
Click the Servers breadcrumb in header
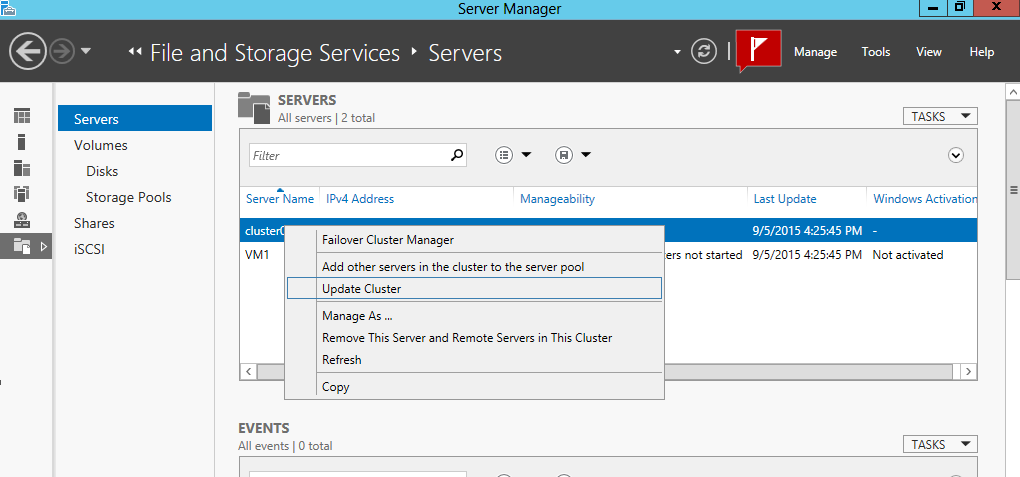click(x=465, y=53)
